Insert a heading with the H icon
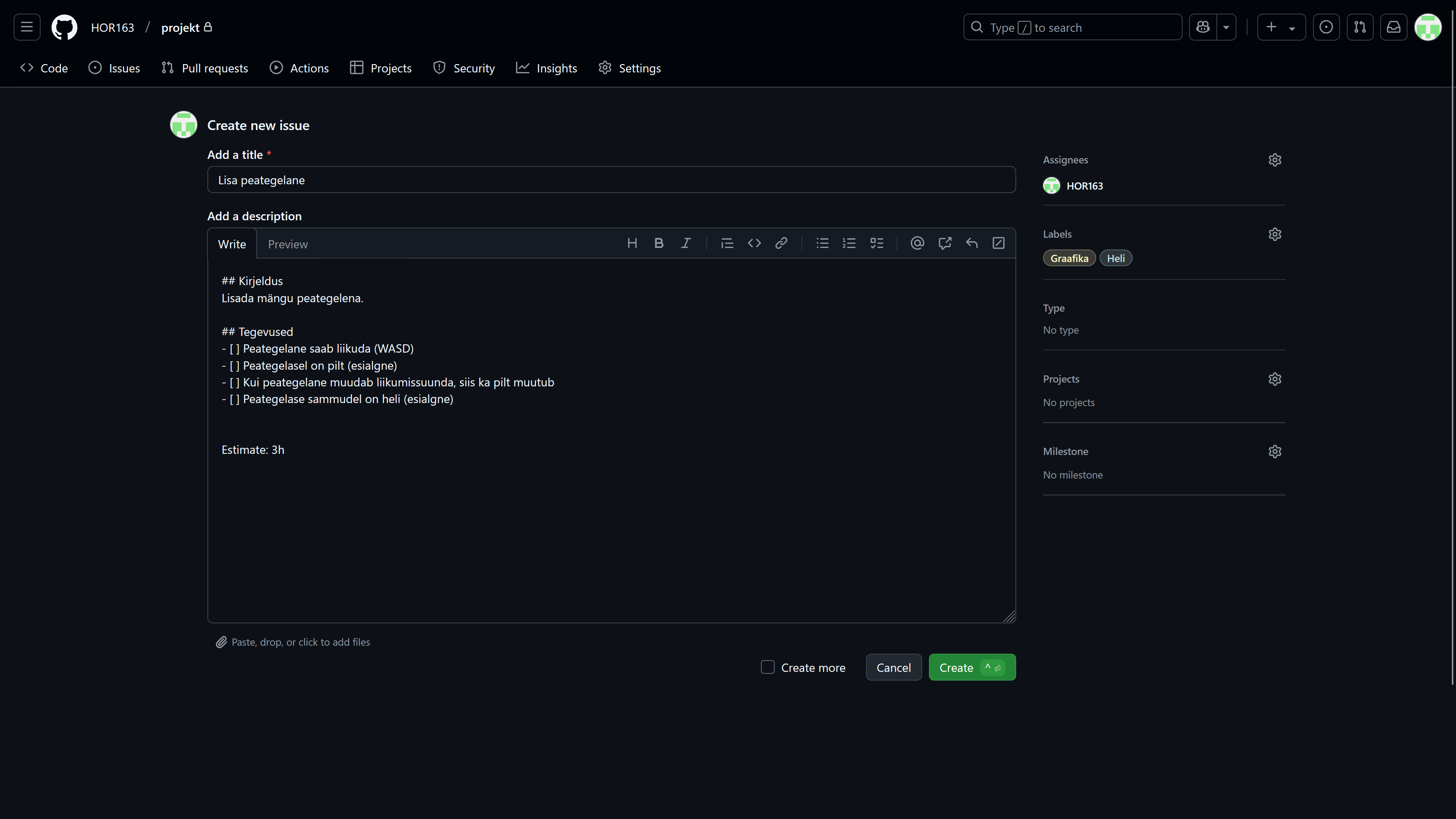This screenshot has height=819, width=1456. coord(632,243)
